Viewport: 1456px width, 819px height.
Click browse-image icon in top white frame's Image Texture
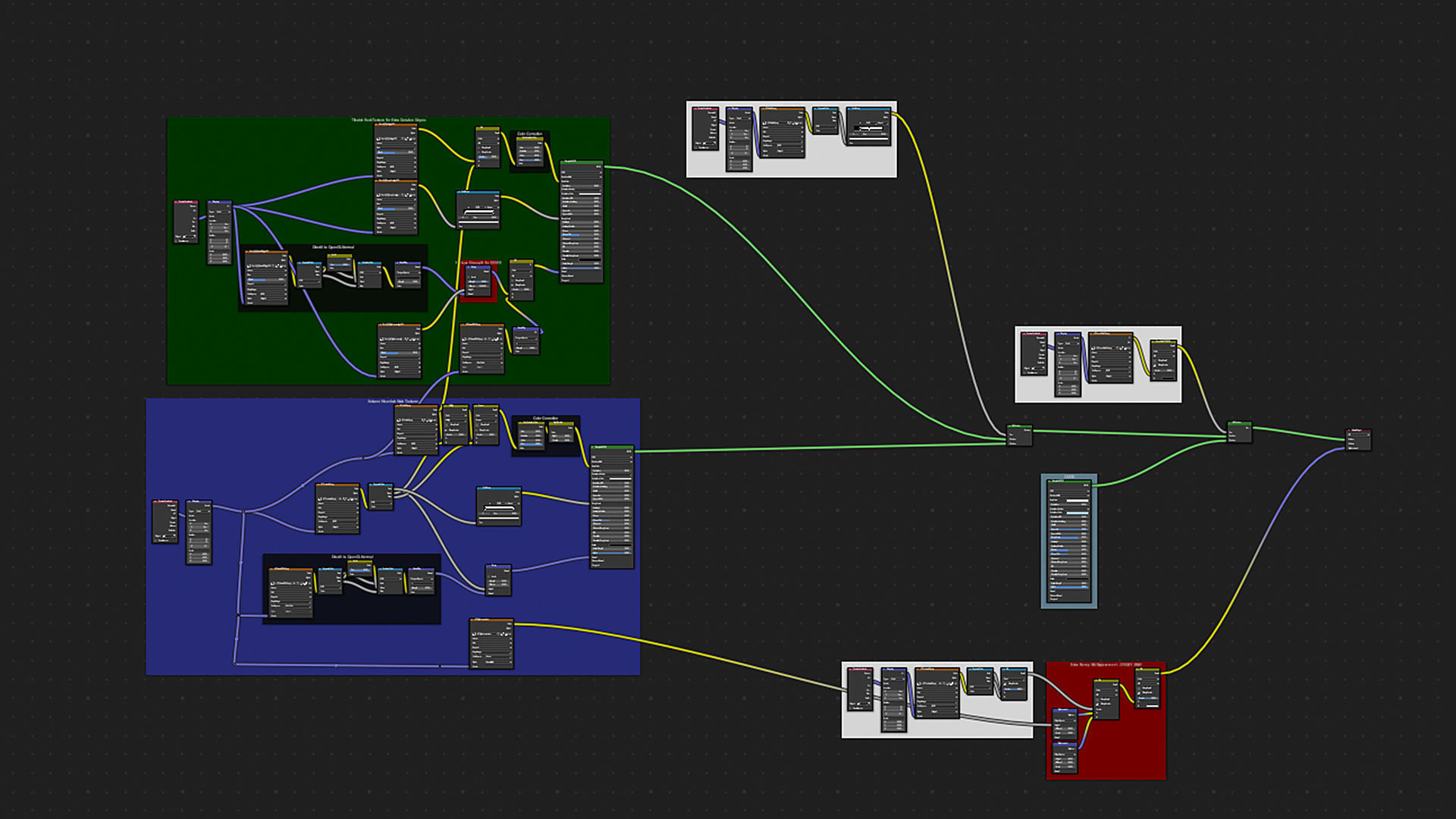[764, 122]
